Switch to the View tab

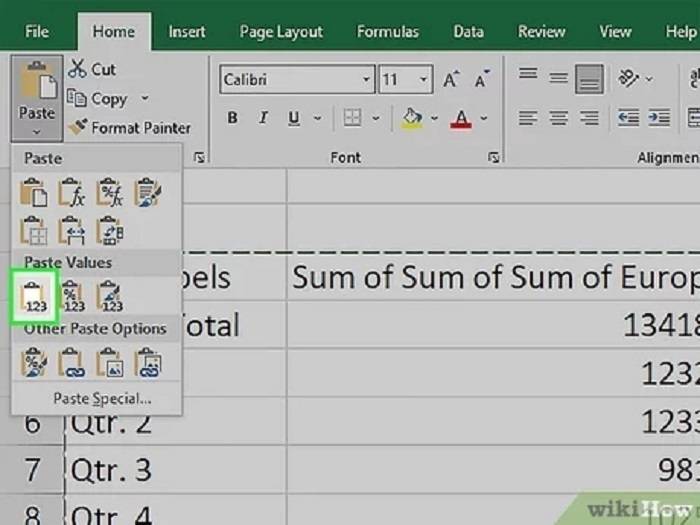pyautogui.click(x=615, y=32)
